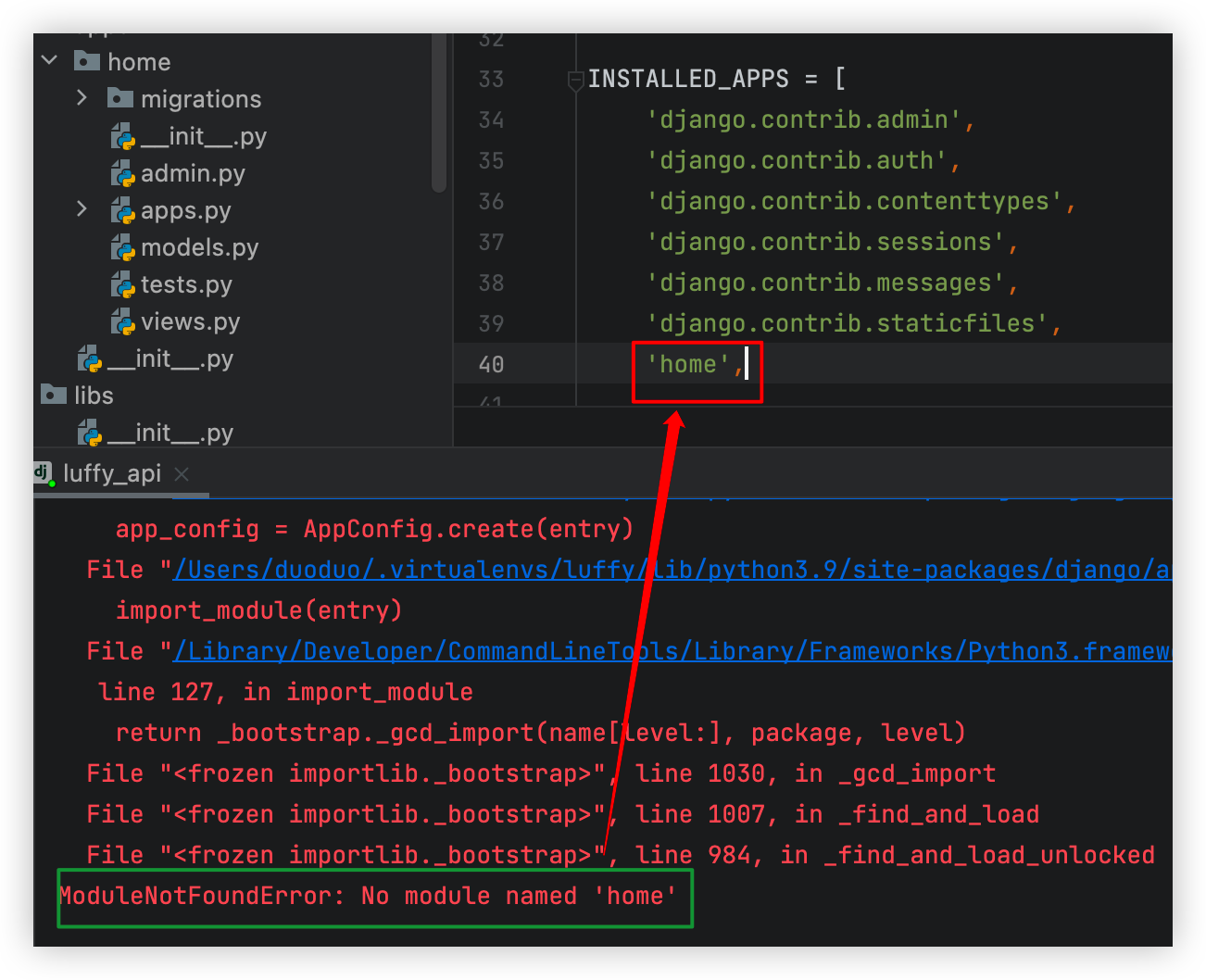
Task: Click line number 40 in the gutter
Action: click(x=492, y=365)
